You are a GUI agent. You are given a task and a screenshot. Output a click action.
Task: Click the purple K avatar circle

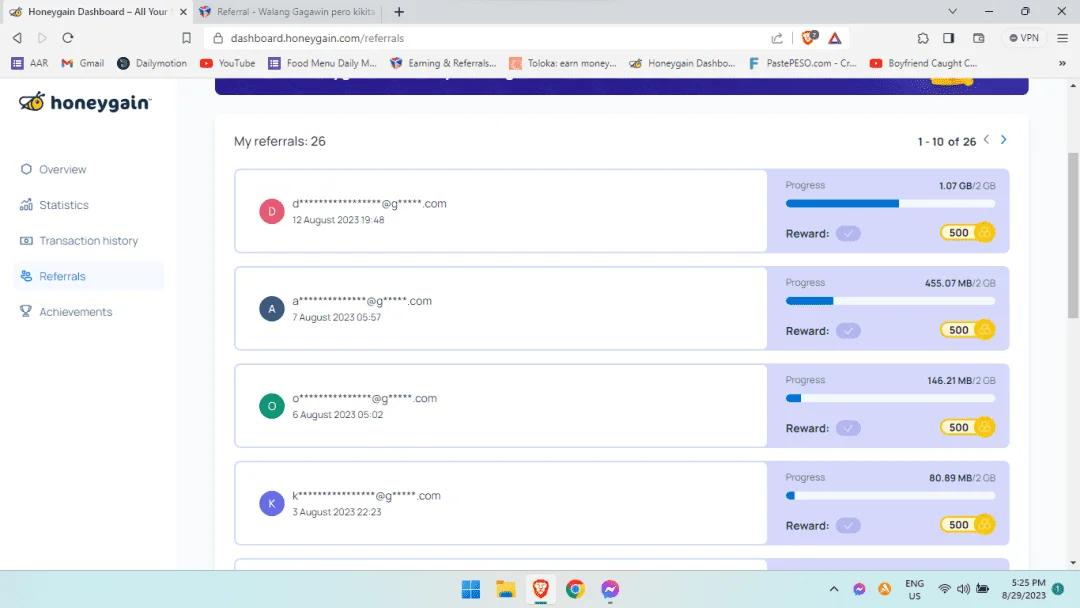coord(272,503)
